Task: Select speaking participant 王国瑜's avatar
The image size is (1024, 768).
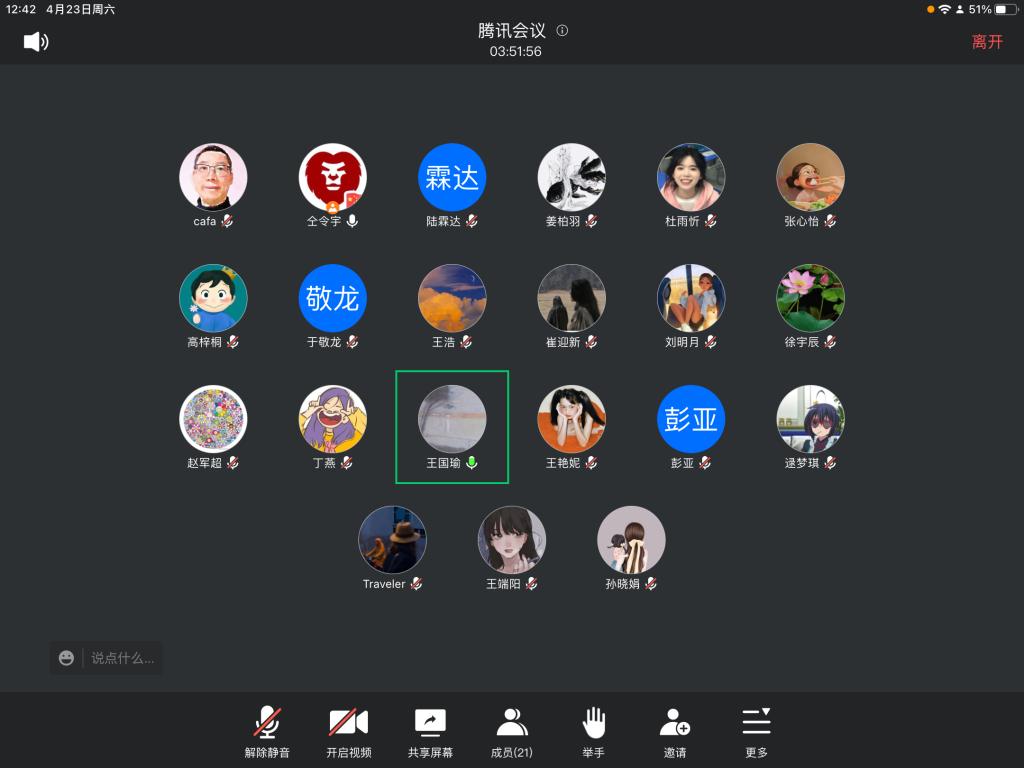Action: click(452, 419)
